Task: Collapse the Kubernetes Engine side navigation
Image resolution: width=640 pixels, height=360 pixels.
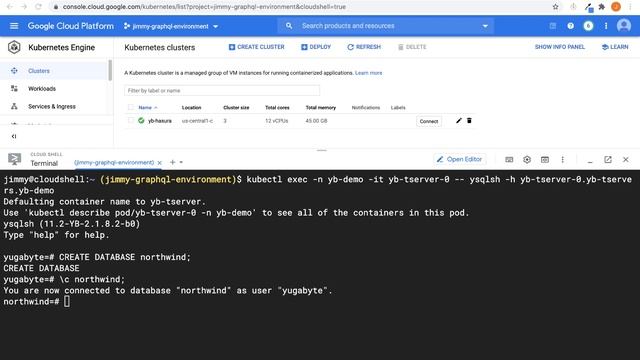Action: tap(14, 136)
